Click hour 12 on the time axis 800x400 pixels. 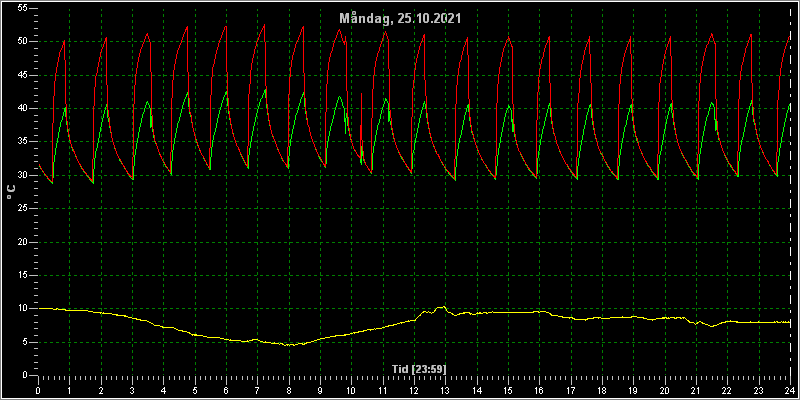coord(414,391)
